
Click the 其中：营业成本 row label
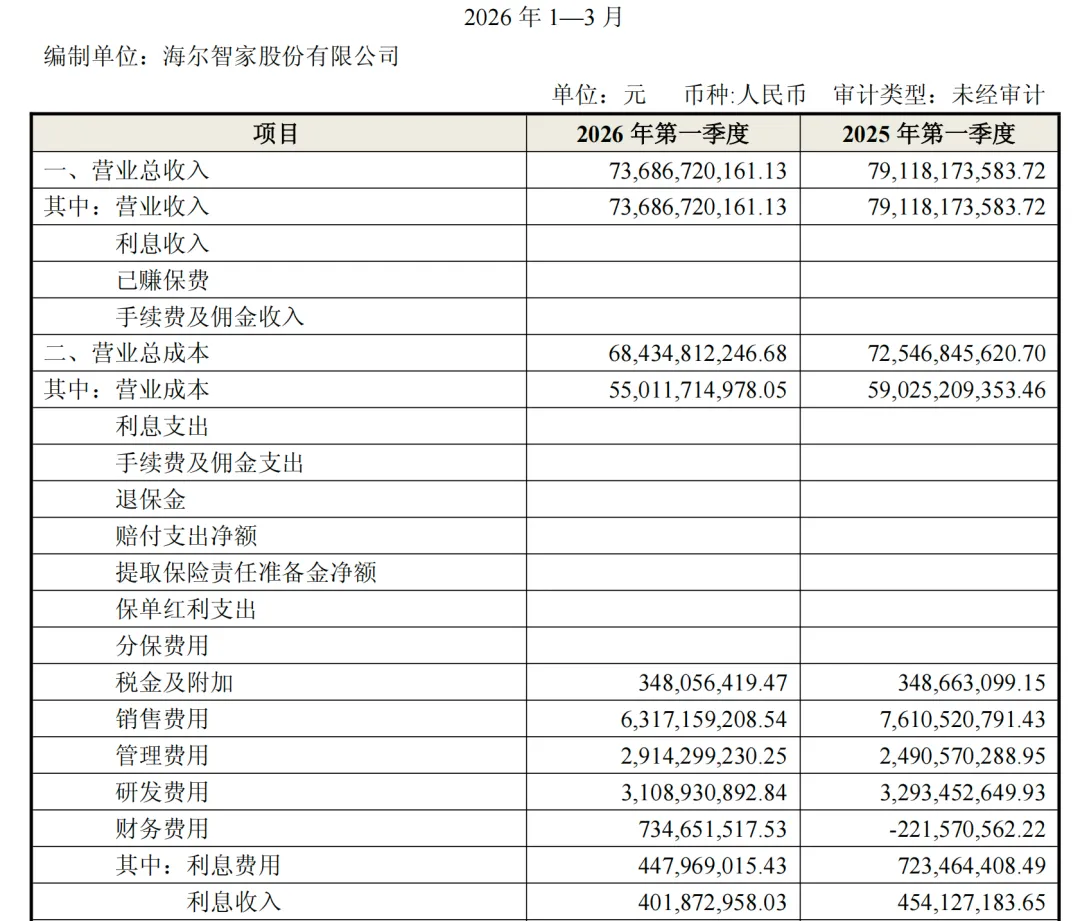(x=127, y=390)
